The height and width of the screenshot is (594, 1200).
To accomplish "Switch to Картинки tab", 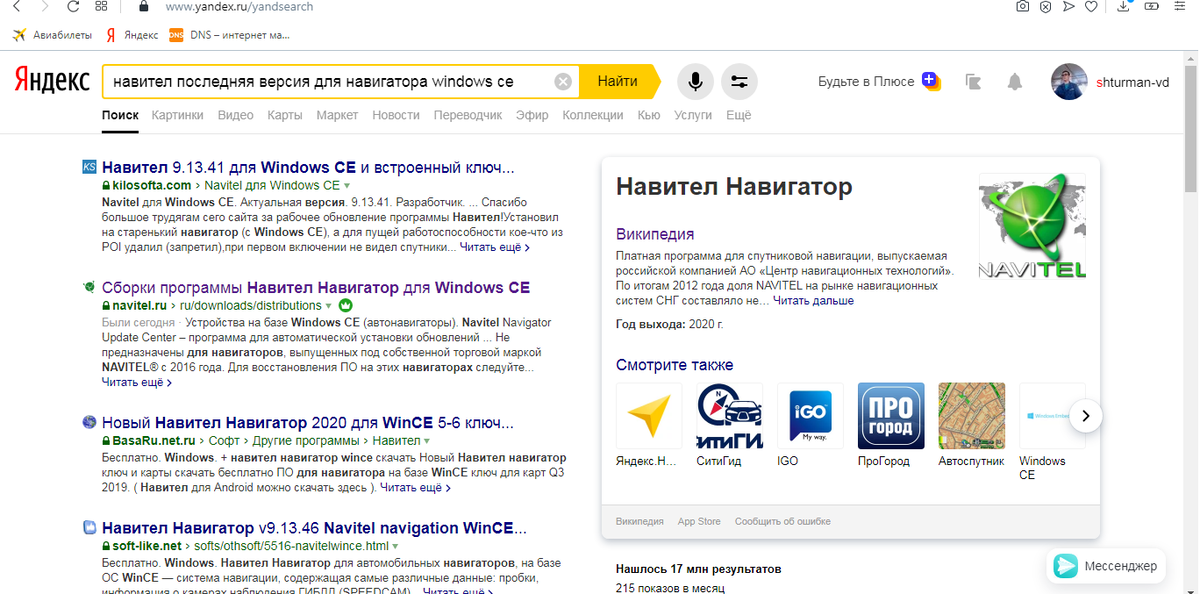I will 177,115.
